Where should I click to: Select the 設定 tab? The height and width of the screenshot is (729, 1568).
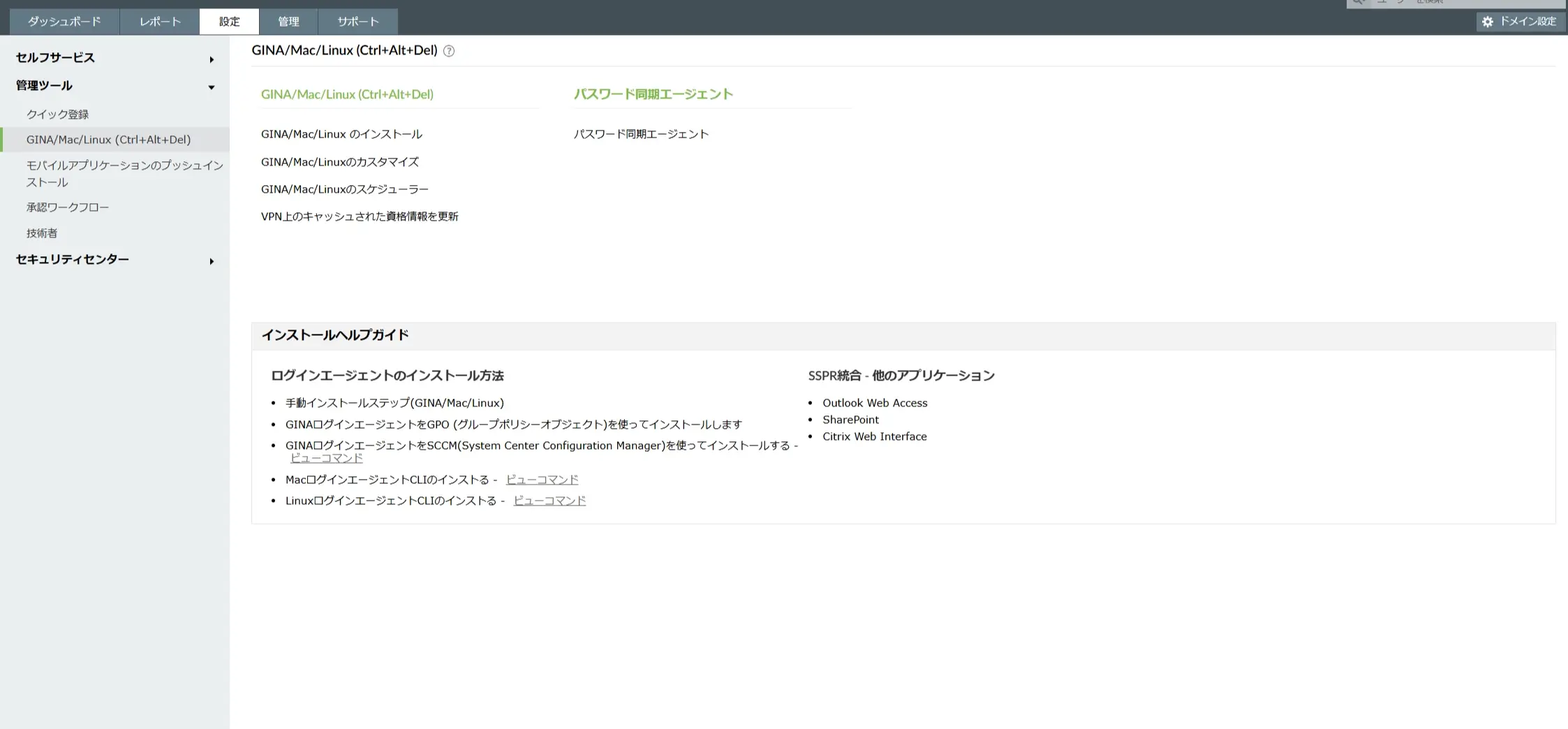tap(229, 22)
